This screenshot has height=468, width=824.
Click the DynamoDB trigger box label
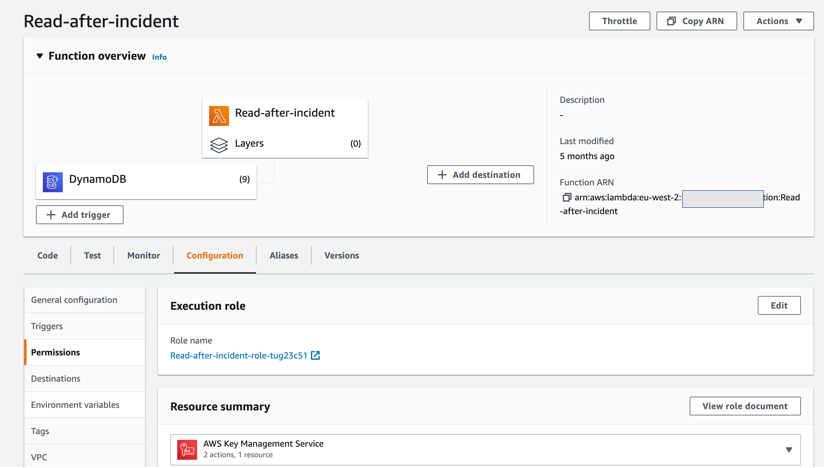98,179
